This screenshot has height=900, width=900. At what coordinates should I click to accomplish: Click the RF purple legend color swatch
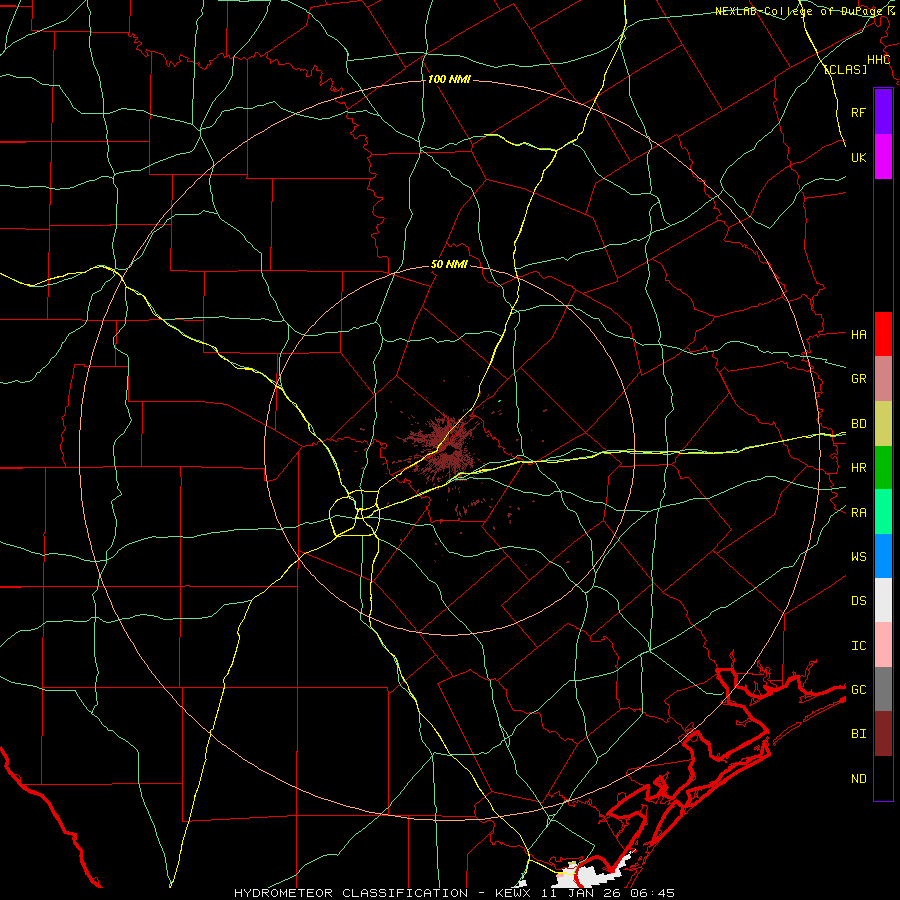tap(883, 112)
